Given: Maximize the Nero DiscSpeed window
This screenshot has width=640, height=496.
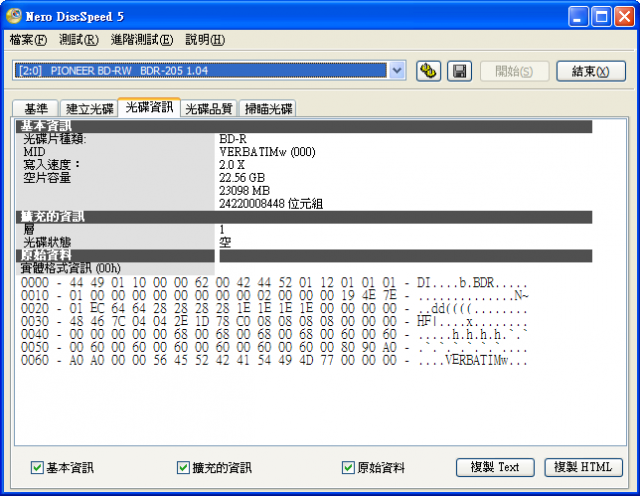Looking at the screenshot, I should (601, 17).
